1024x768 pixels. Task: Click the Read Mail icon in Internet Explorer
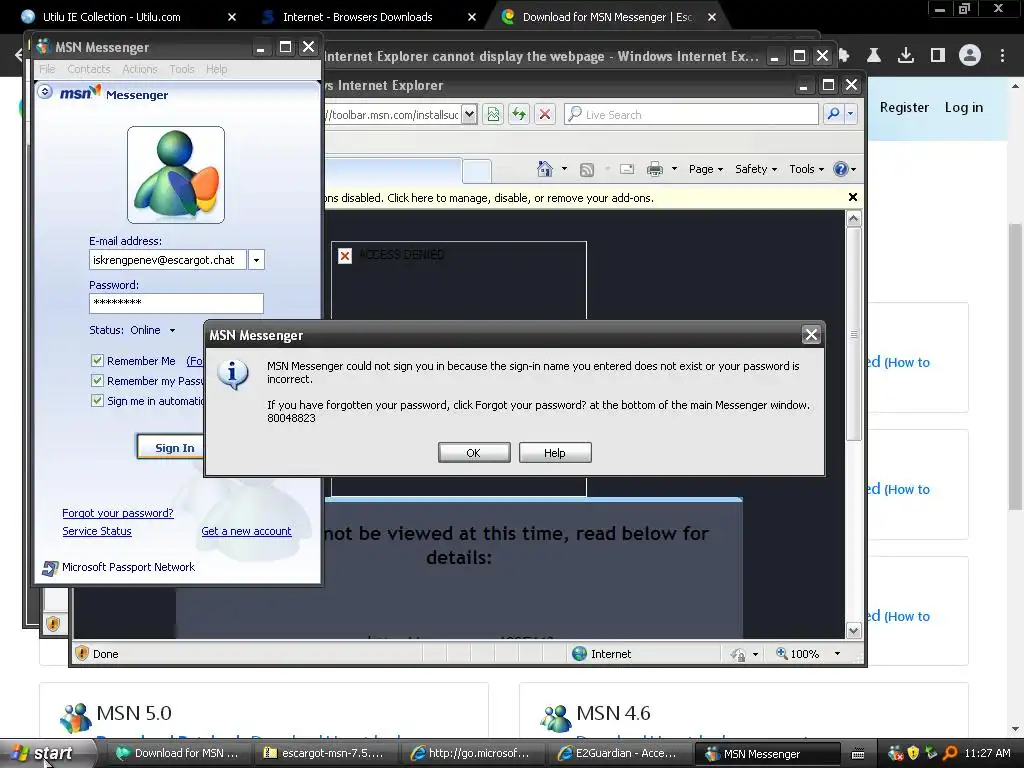(x=627, y=169)
